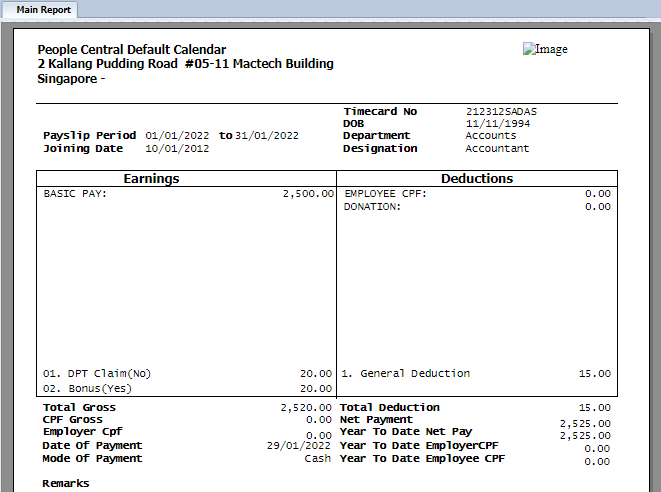Image resolution: width=661 pixels, height=492 pixels.
Task: Click the payslip period end date 31/01/2022
Action: (x=267, y=135)
